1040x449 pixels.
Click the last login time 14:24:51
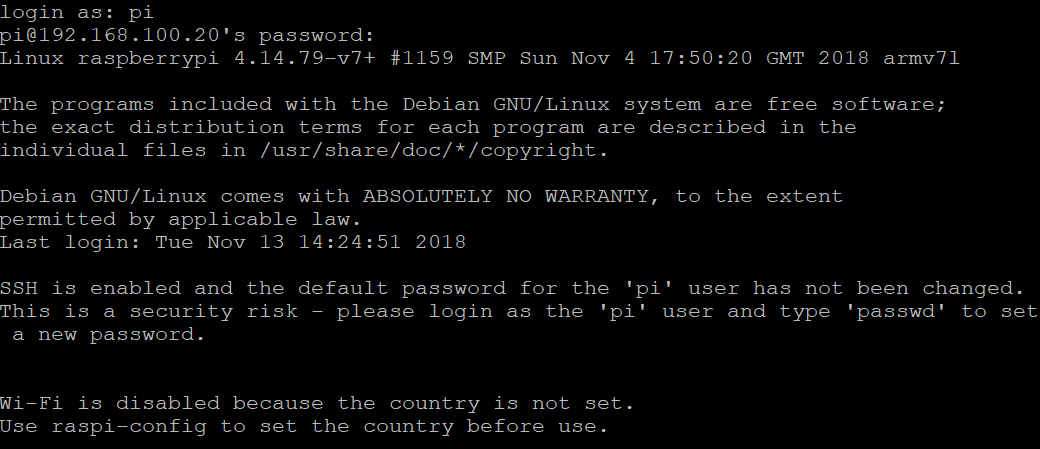[x=350, y=242]
